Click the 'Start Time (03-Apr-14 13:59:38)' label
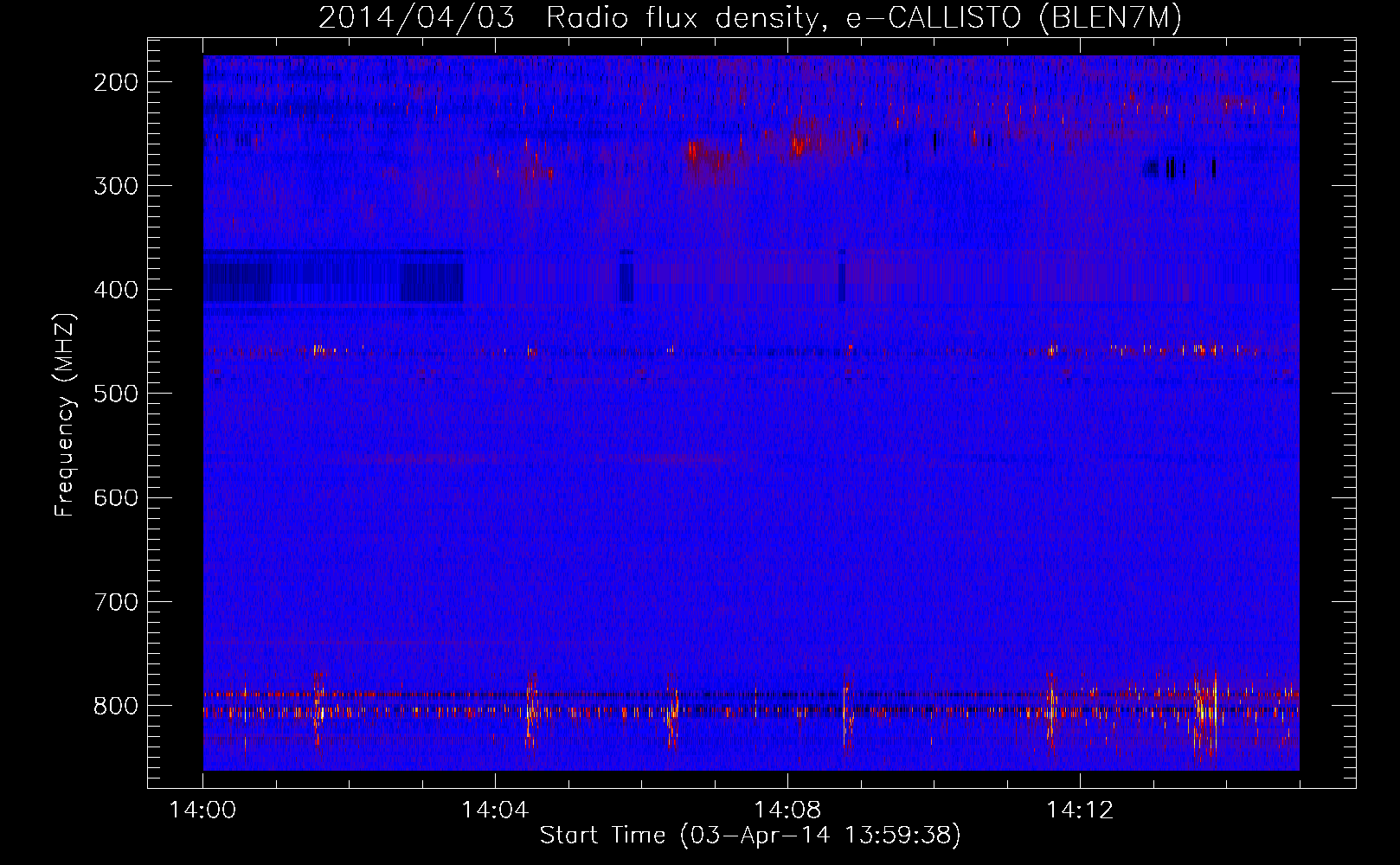Viewport: 1400px width, 865px height. [750, 836]
